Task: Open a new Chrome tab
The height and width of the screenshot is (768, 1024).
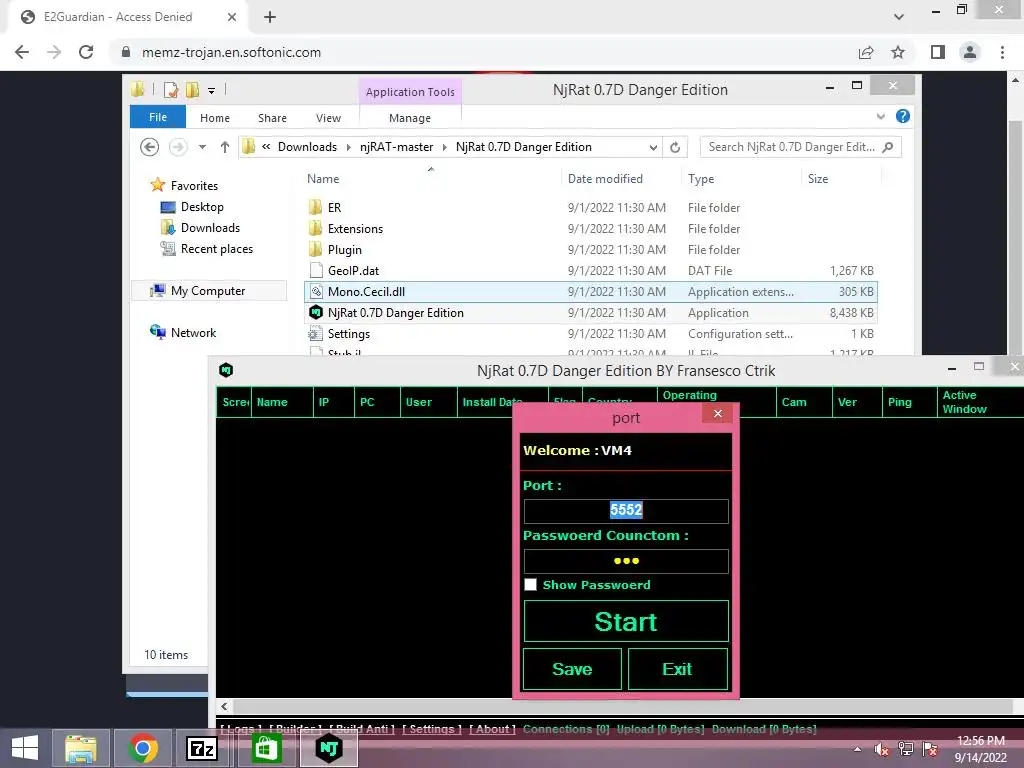Action: click(x=270, y=17)
